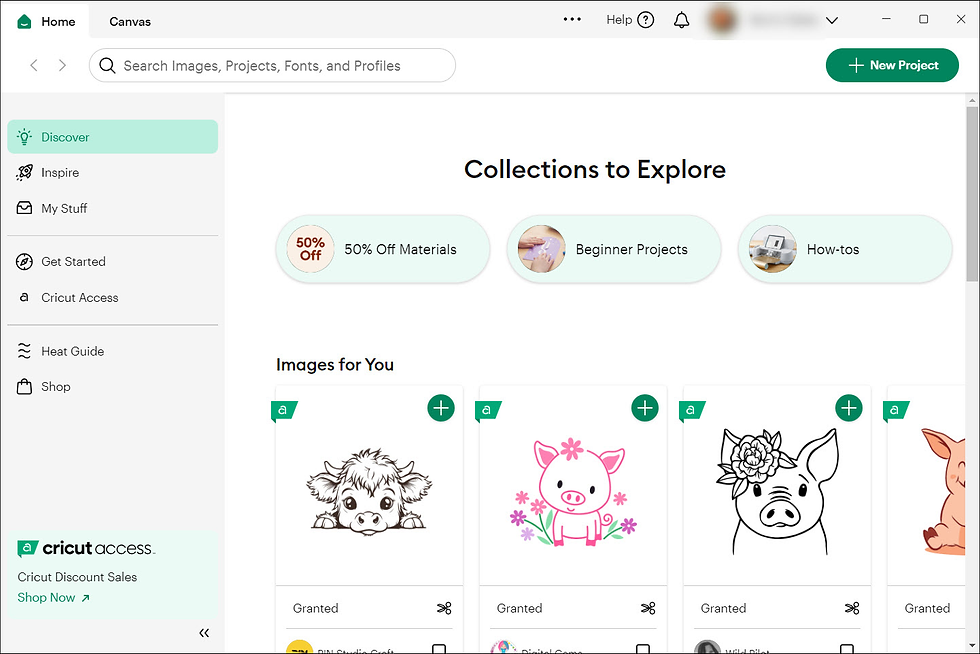Image resolution: width=980 pixels, height=654 pixels.
Task: Click the Cricut Access badge on pink pig card
Action: (488, 410)
